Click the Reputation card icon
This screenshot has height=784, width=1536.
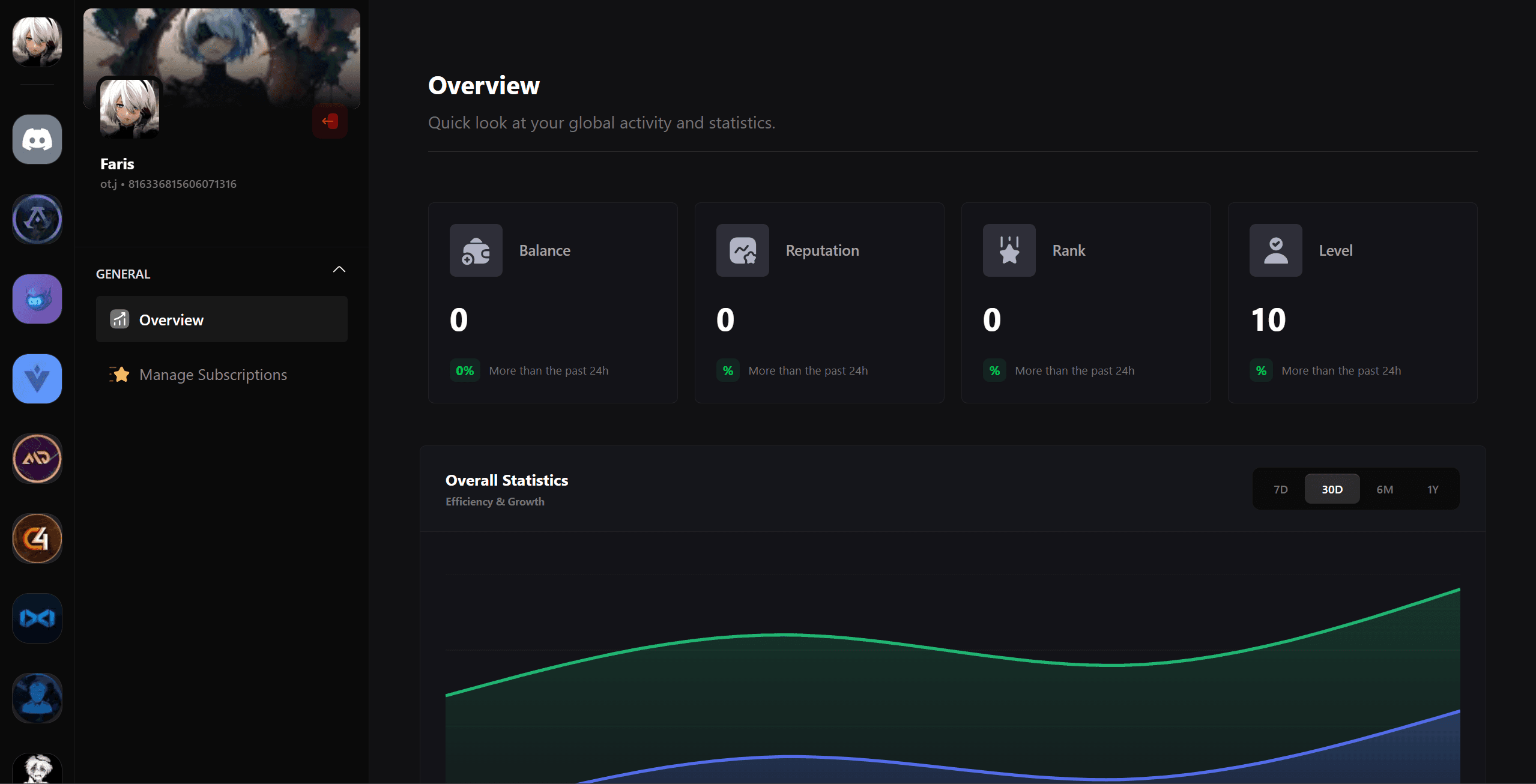click(742, 250)
